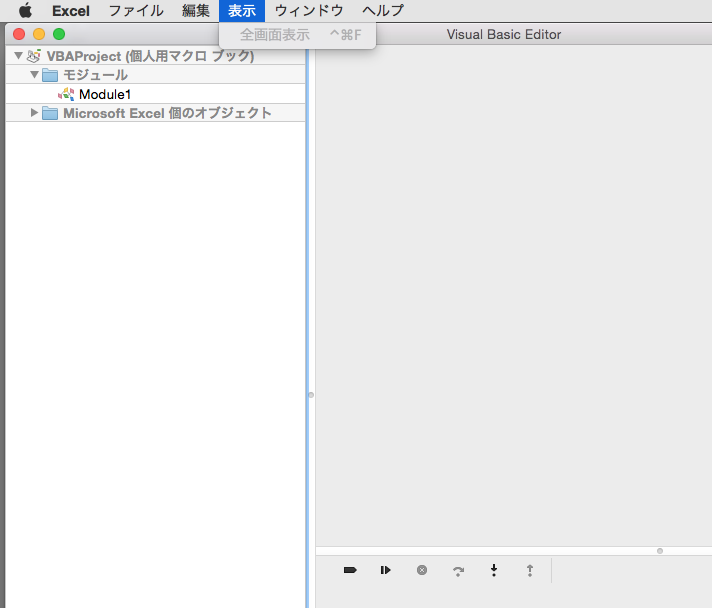Click the vertical splitter handle dot
The height and width of the screenshot is (608, 712).
311,395
